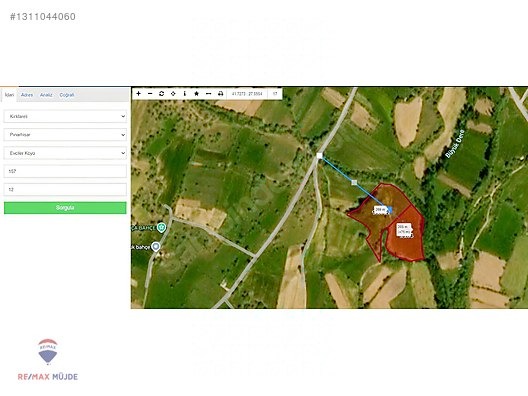The height and width of the screenshot is (396, 528).
Task: Switch to the Adres tab
Action: click(x=27, y=95)
